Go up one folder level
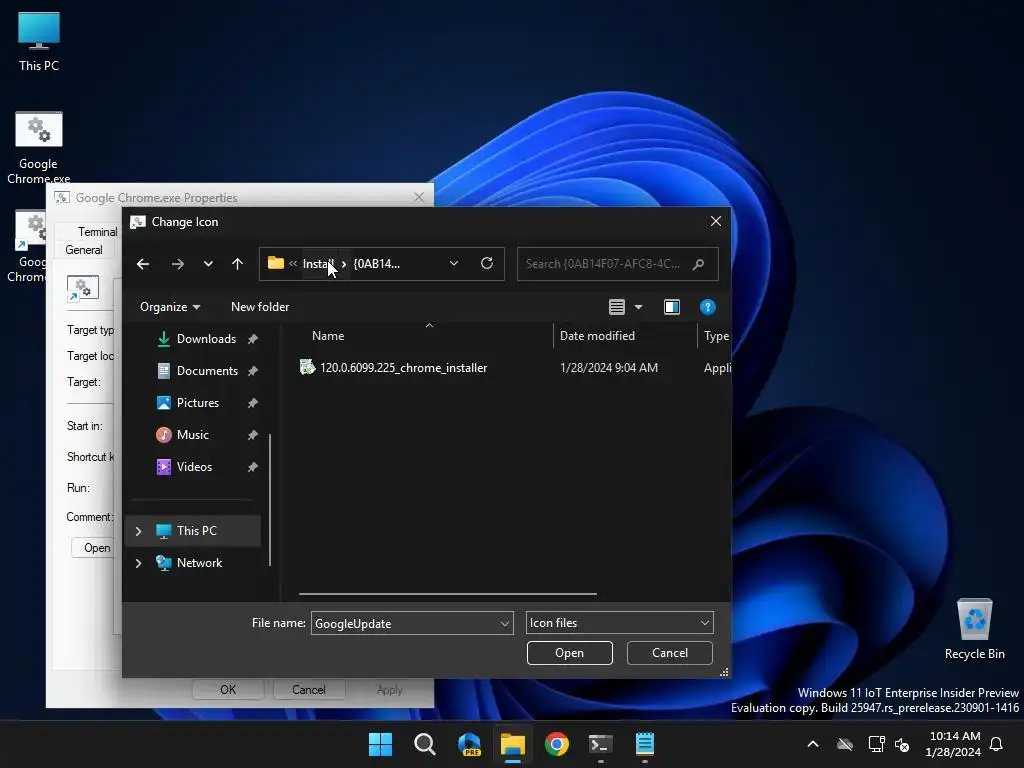 [237, 264]
